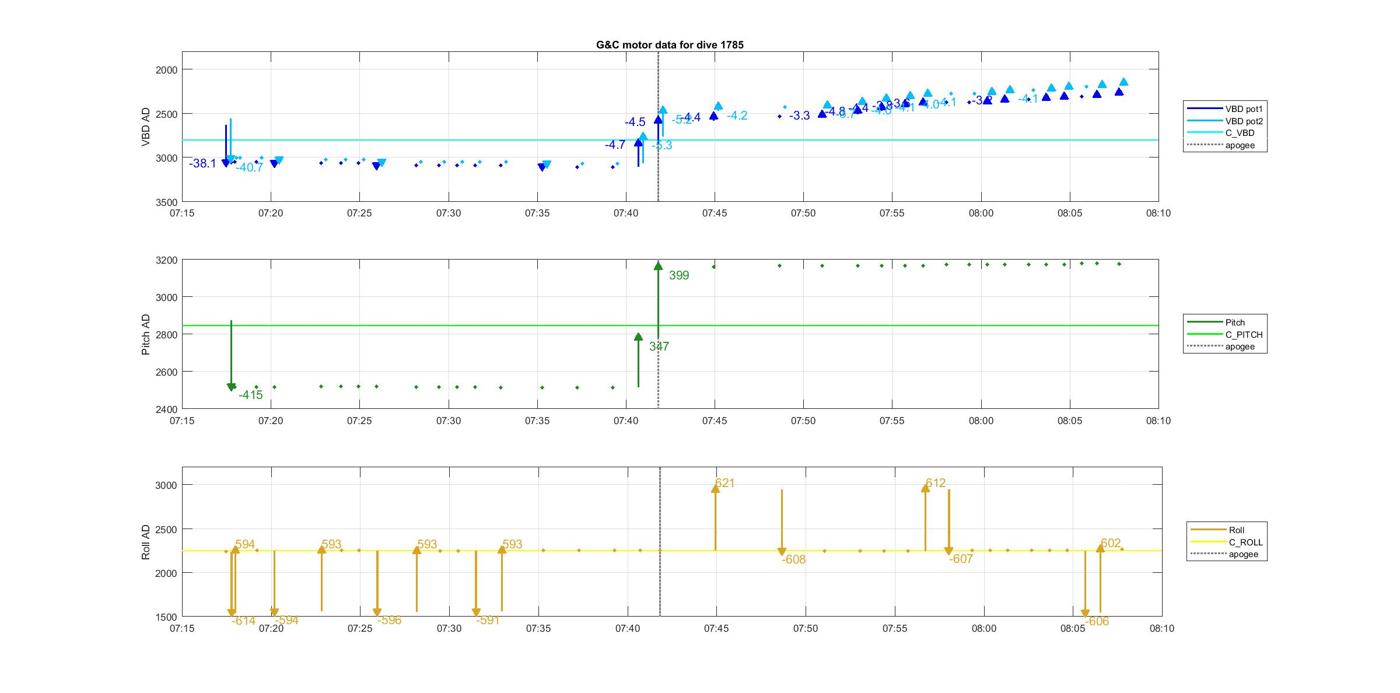1400x693 pixels.
Task: Click the "612" roll move label
Action: 936,483
